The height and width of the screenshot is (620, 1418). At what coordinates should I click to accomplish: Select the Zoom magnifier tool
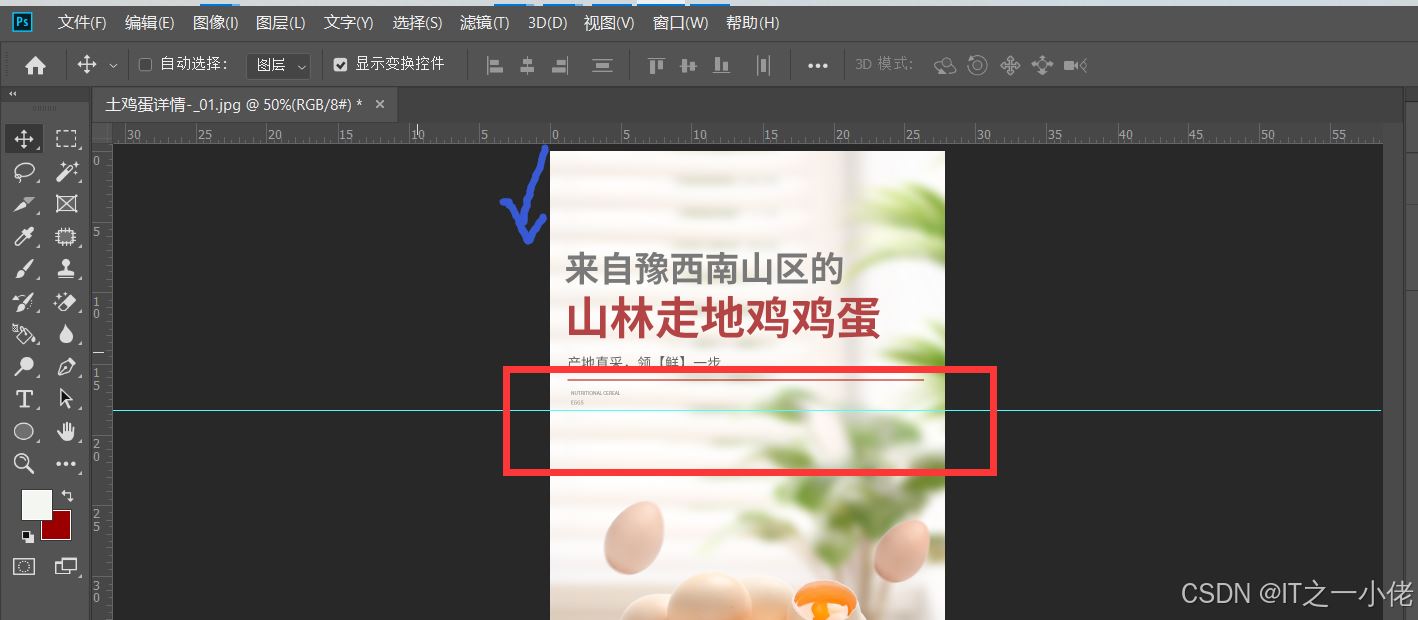pyautogui.click(x=24, y=463)
